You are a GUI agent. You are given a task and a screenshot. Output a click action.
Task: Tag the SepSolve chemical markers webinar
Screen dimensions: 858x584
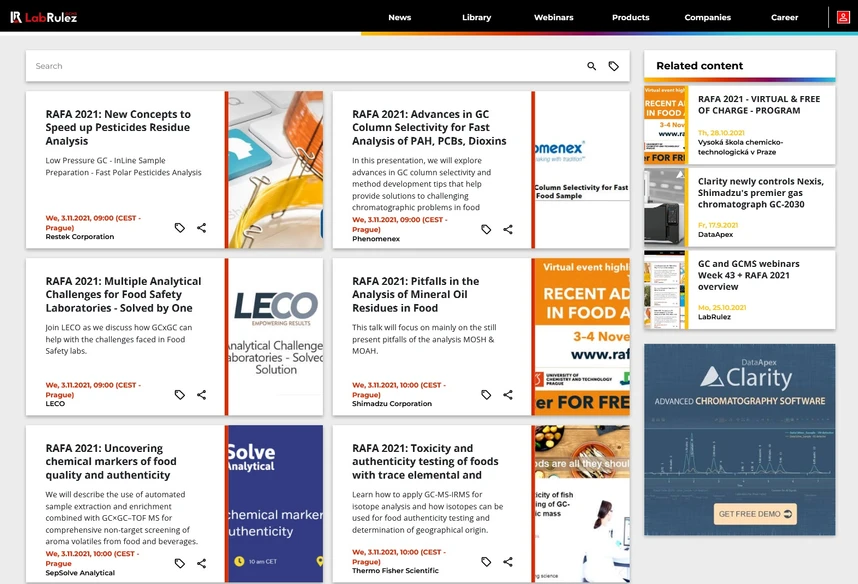point(179,563)
